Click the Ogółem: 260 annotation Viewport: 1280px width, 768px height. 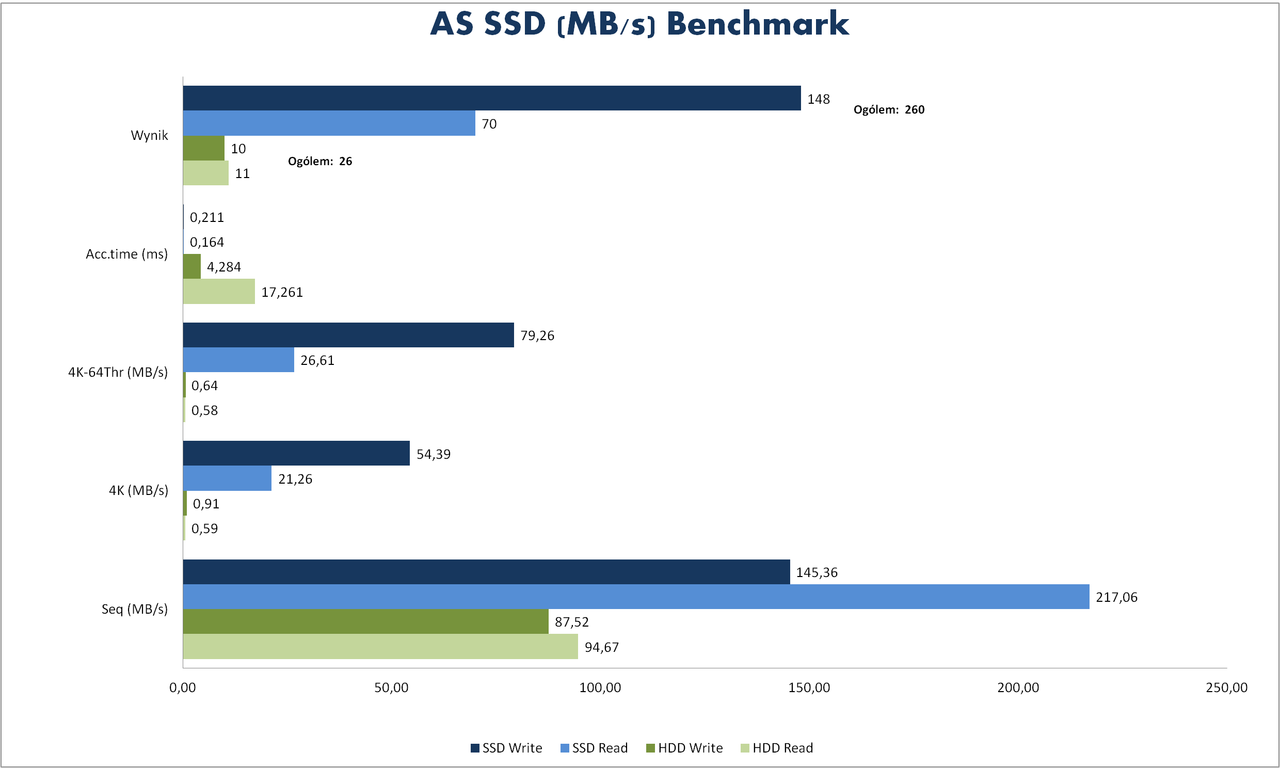(x=889, y=110)
